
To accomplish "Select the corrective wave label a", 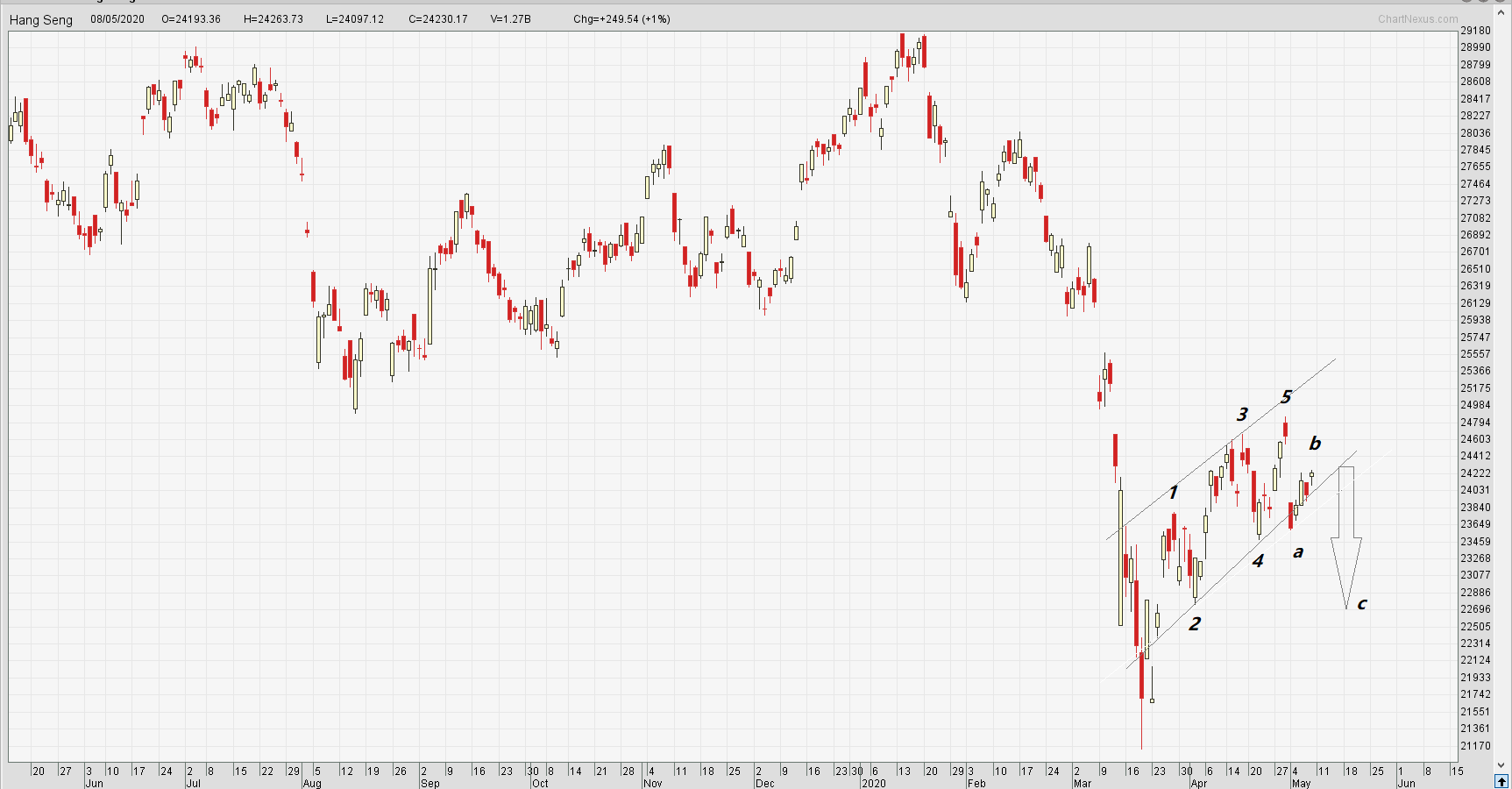I will (1298, 552).
